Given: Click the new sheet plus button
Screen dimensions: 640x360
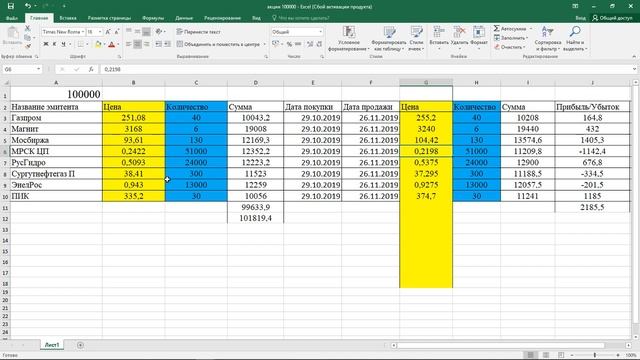Looking at the screenshot, I should (x=80, y=345).
